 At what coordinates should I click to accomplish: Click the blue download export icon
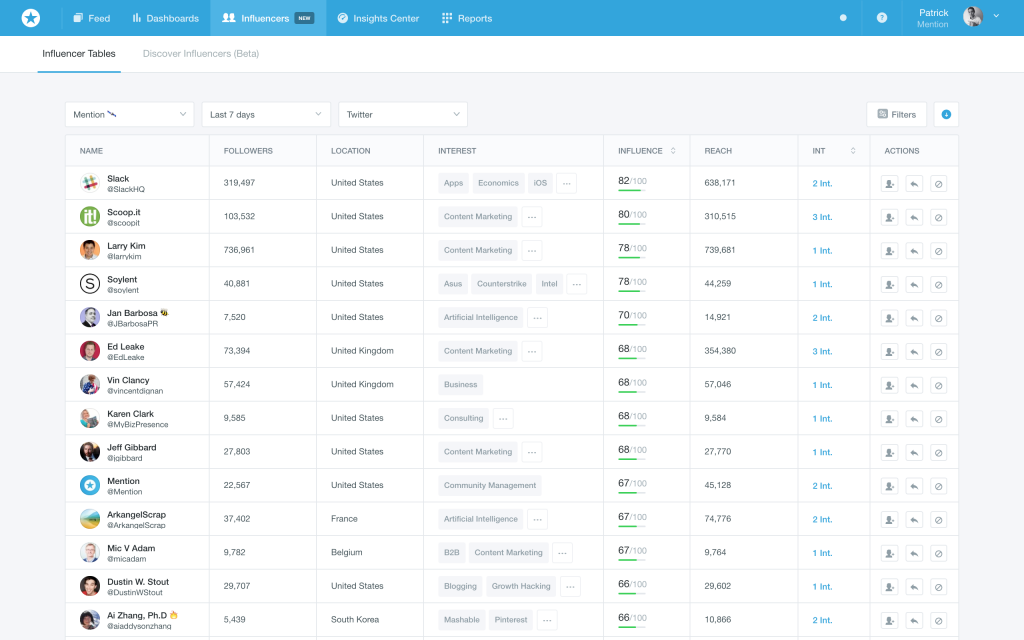tap(946, 114)
